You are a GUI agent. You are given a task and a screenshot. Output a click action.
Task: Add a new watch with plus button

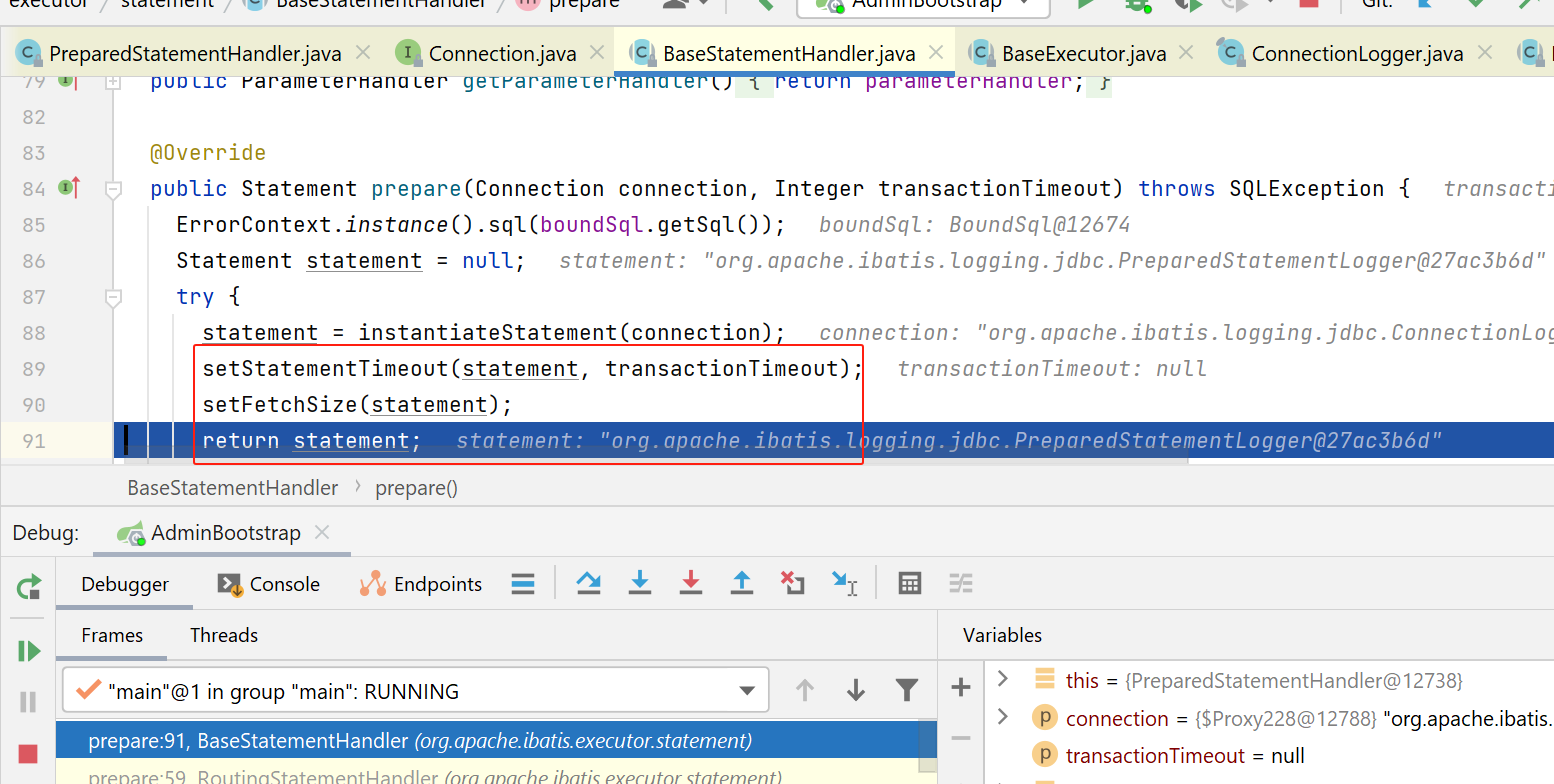960,687
